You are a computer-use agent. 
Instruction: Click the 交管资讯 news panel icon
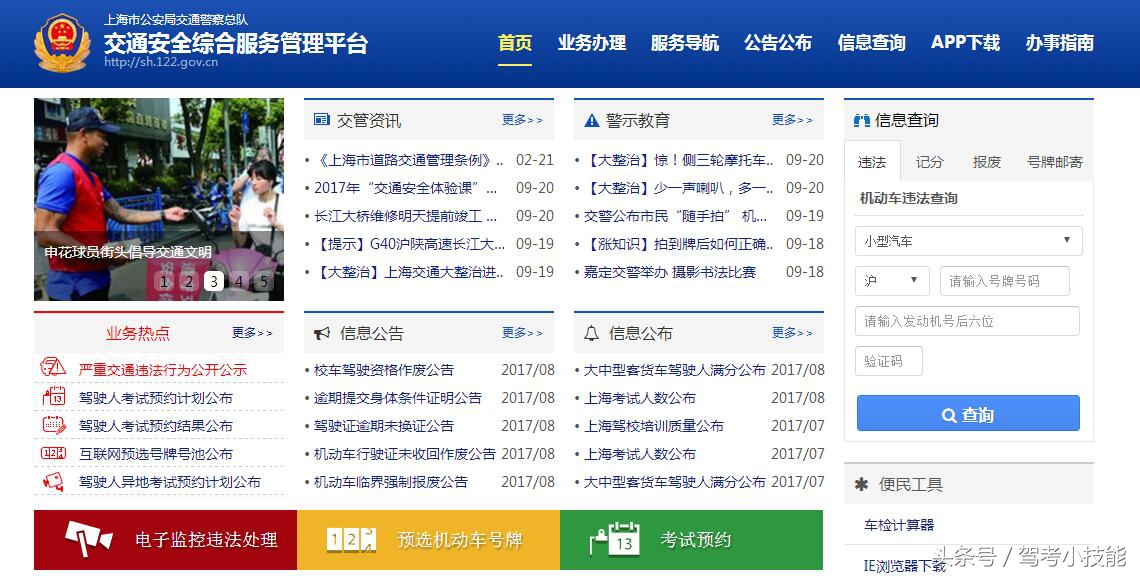tap(322, 119)
